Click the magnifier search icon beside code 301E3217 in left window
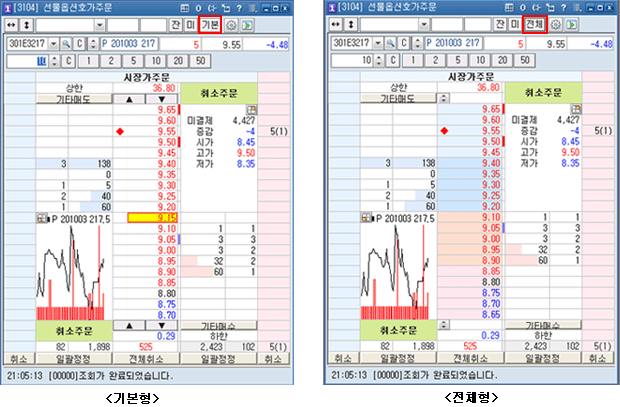This screenshot has height=407, width=620. (66, 45)
